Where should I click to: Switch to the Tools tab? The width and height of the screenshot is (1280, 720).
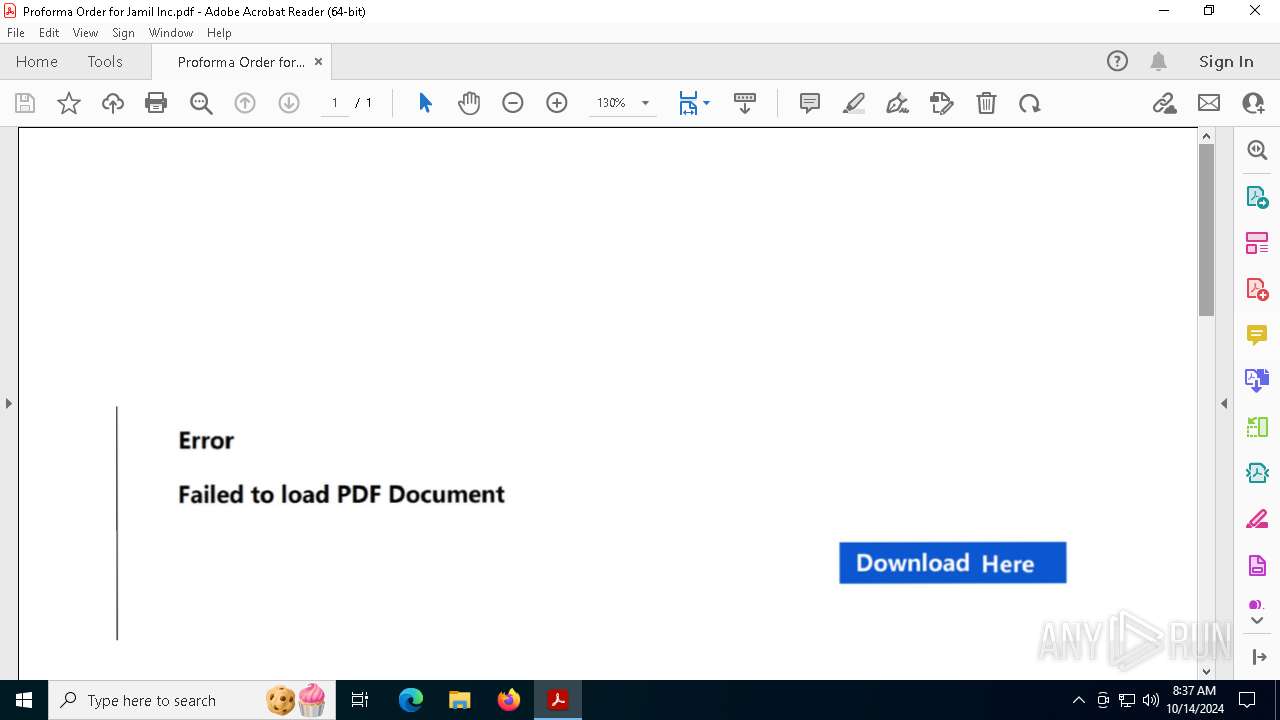(x=105, y=61)
